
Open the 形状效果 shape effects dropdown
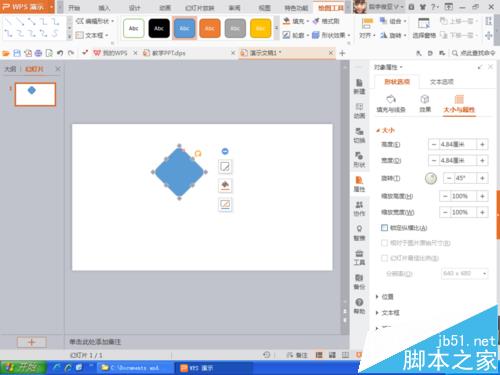click(x=331, y=35)
